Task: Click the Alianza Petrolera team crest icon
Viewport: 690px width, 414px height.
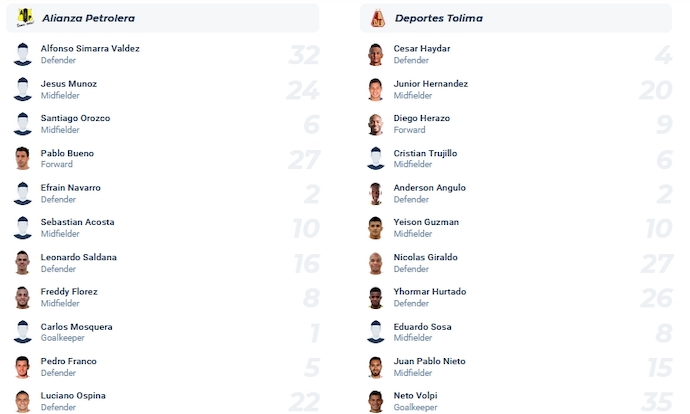Action: click(25, 18)
